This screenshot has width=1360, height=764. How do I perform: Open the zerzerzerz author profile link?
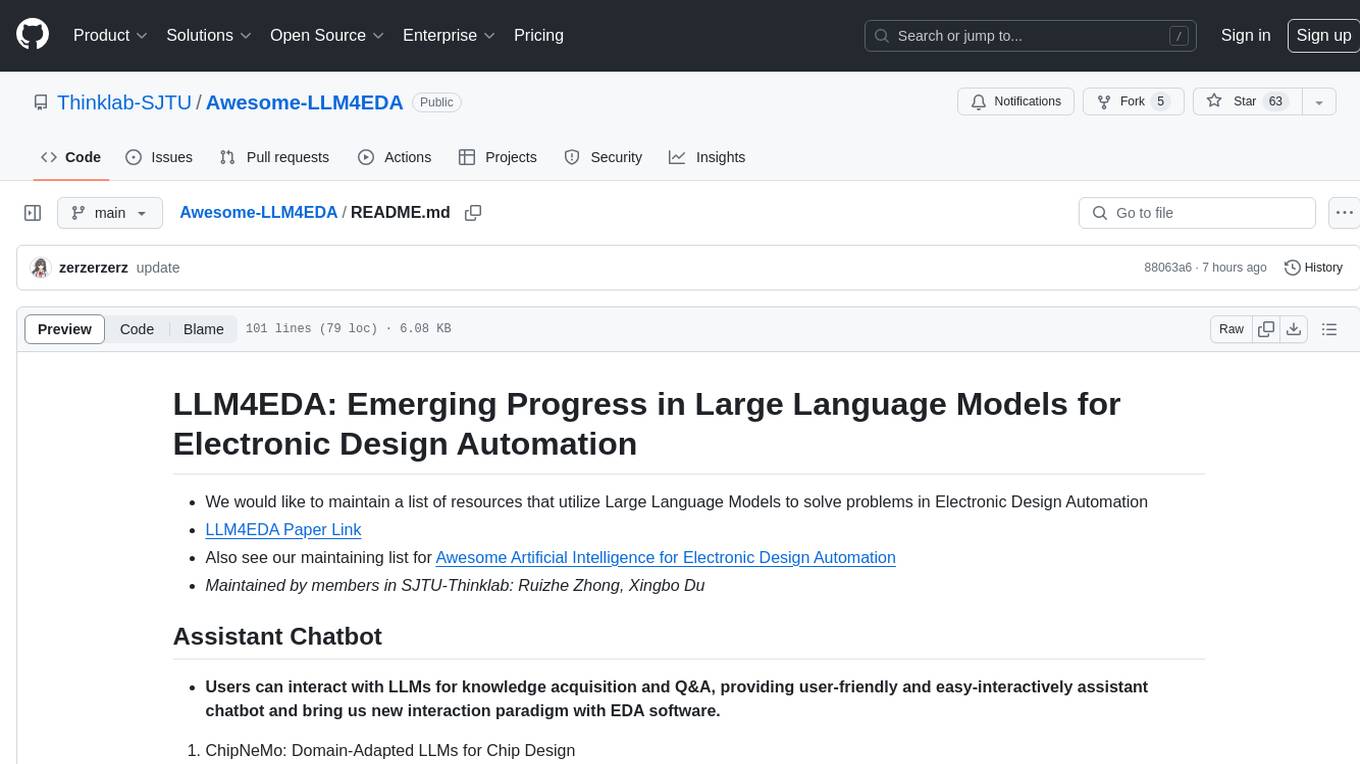pyautogui.click(x=93, y=268)
